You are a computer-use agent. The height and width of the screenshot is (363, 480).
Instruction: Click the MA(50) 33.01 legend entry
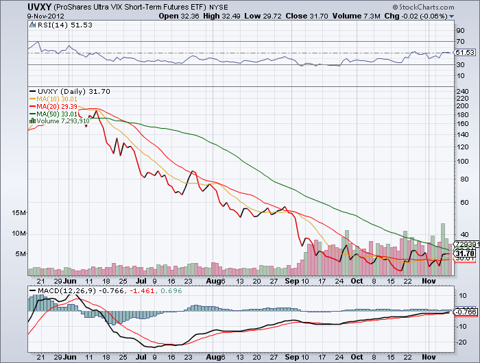[57, 114]
